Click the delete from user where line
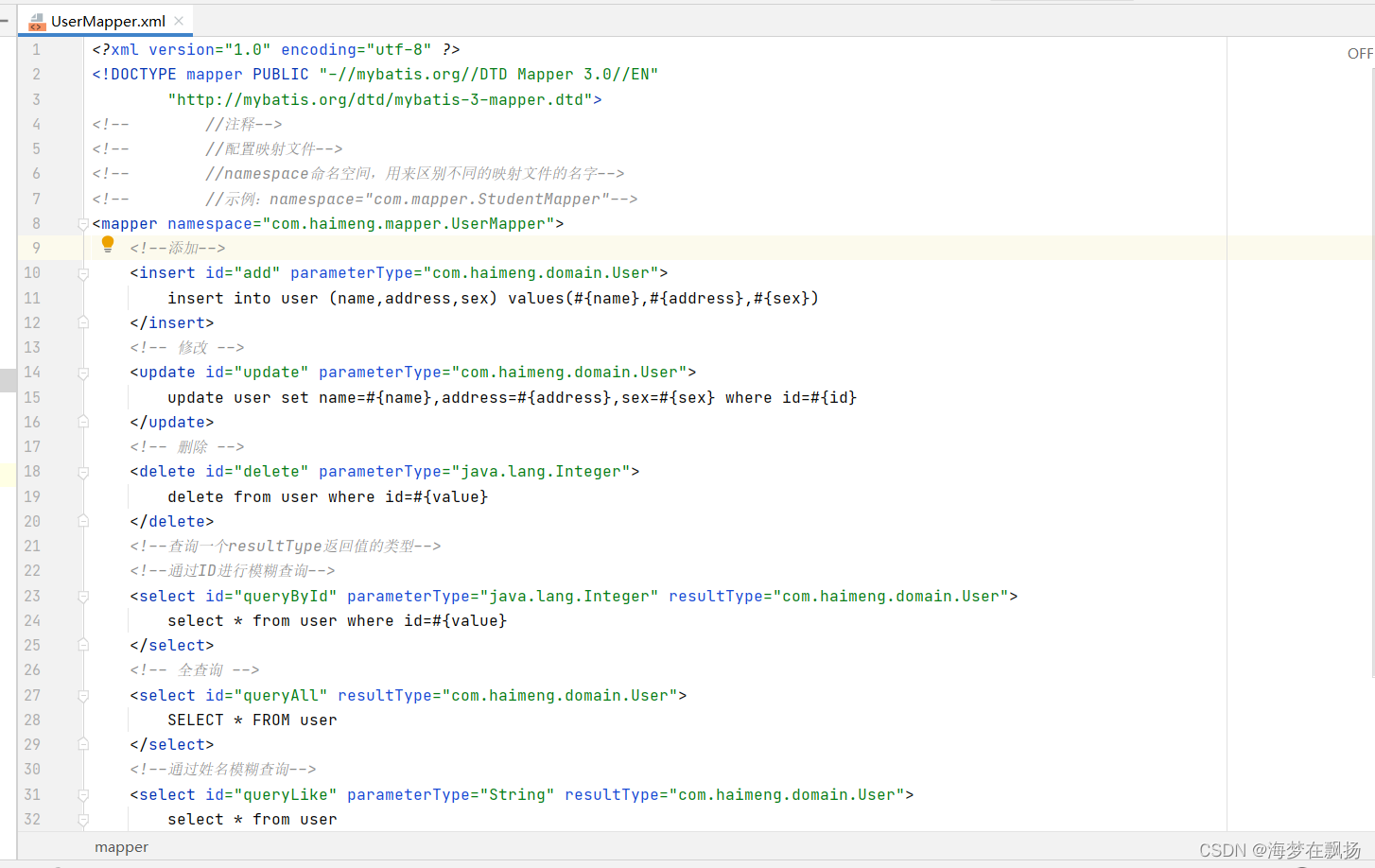This screenshot has height=868, width=1375. (x=327, y=497)
